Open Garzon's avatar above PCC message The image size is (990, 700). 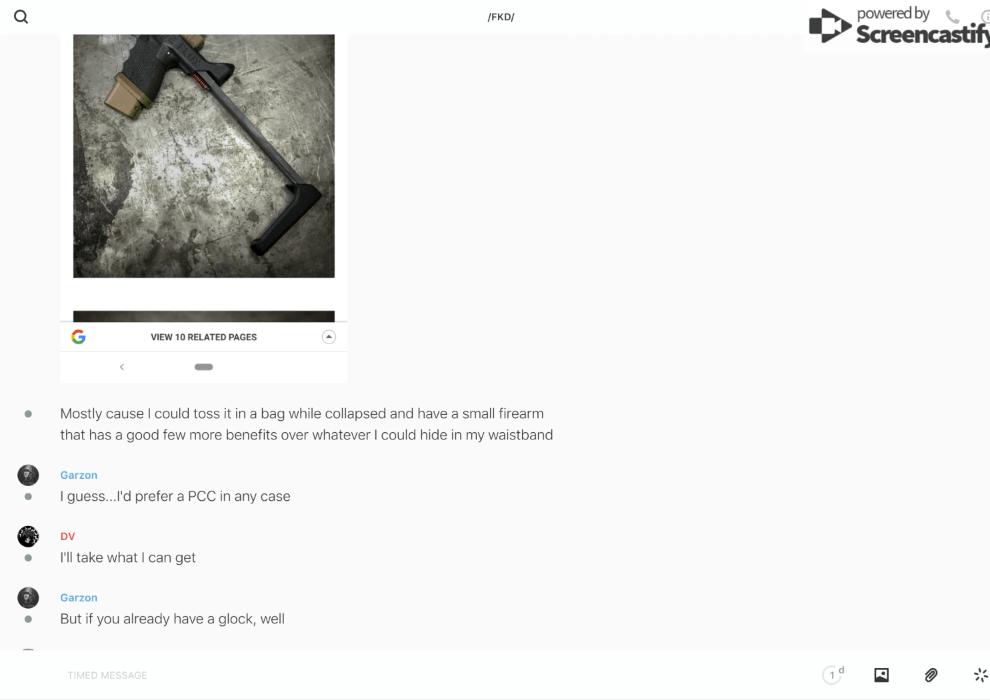click(x=28, y=475)
